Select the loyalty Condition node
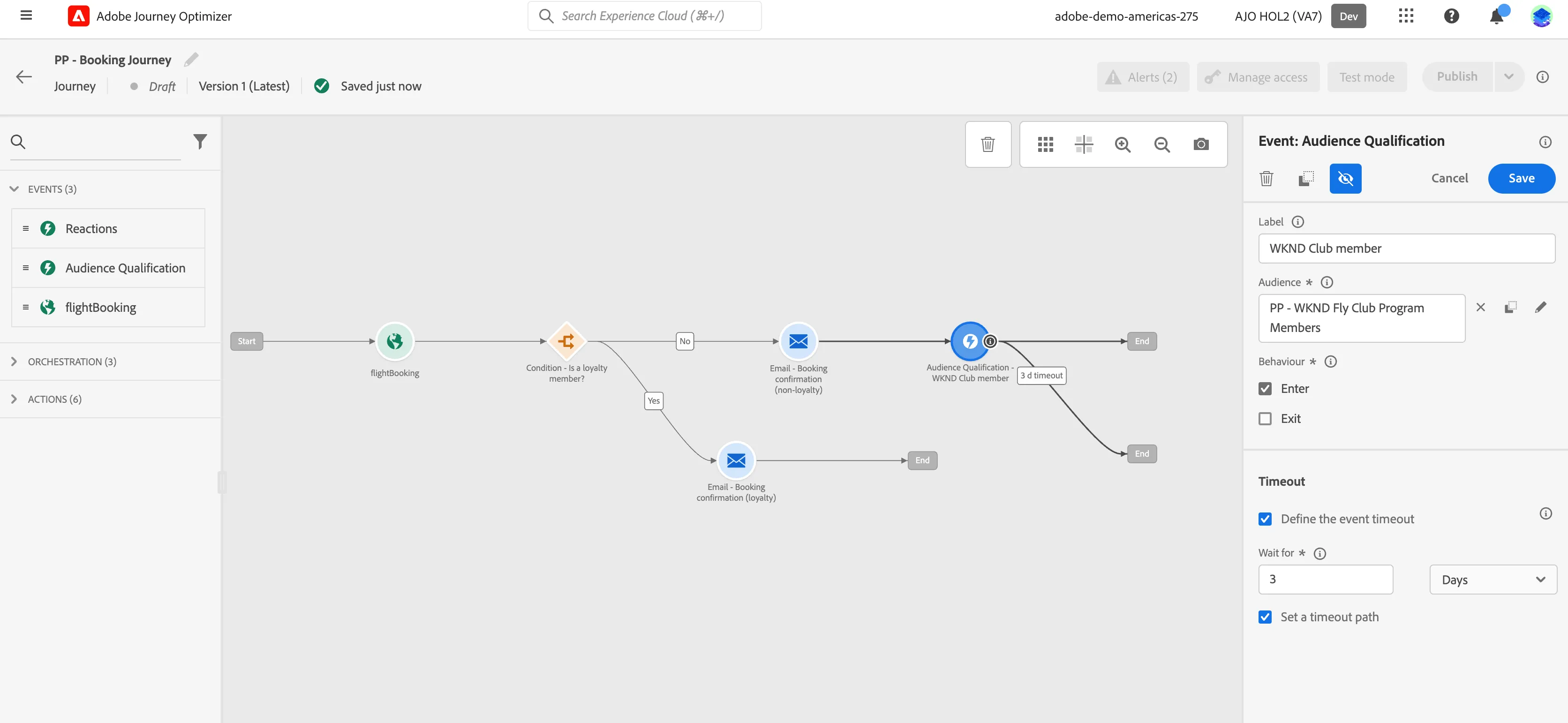Viewport: 1568px width, 723px height. pyautogui.click(x=566, y=341)
